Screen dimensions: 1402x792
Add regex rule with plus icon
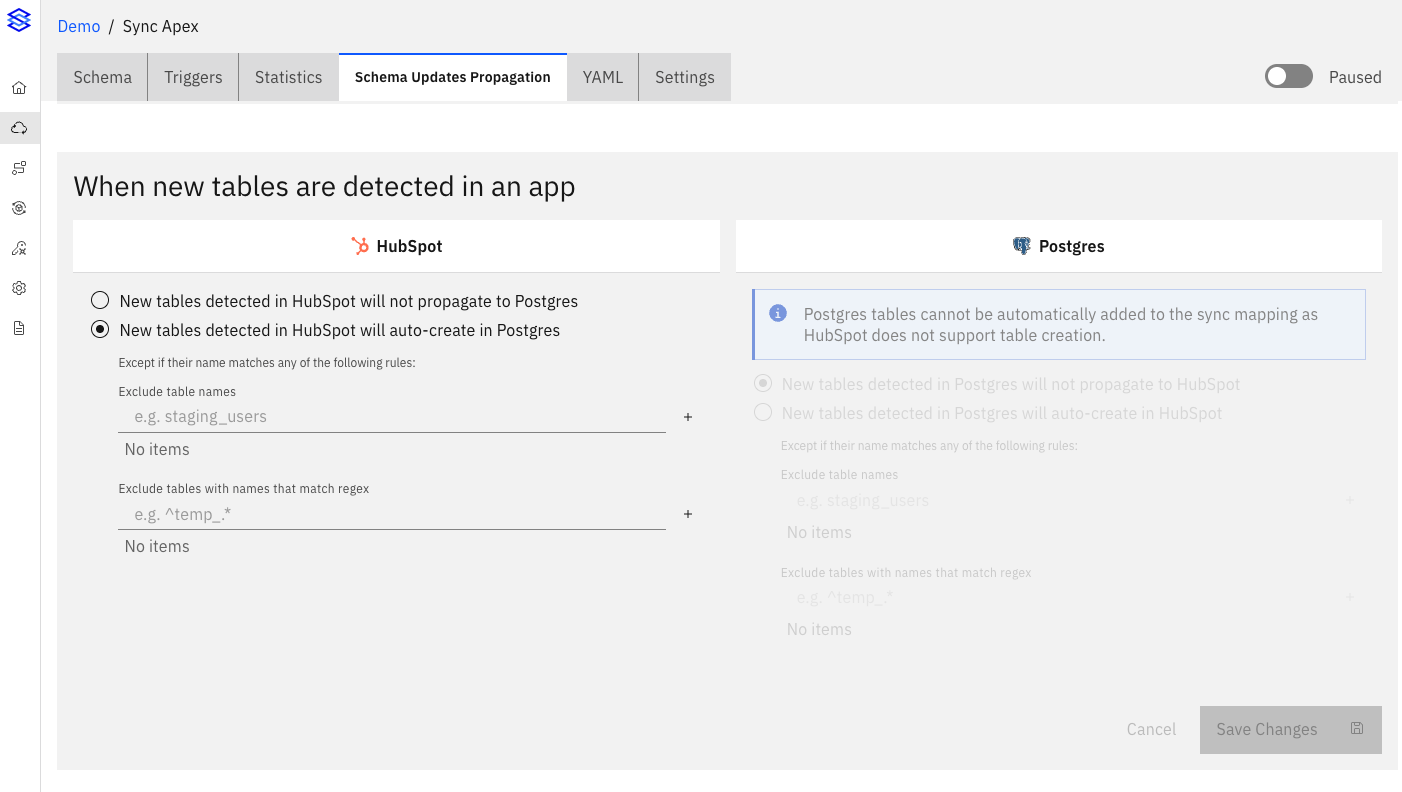(688, 514)
